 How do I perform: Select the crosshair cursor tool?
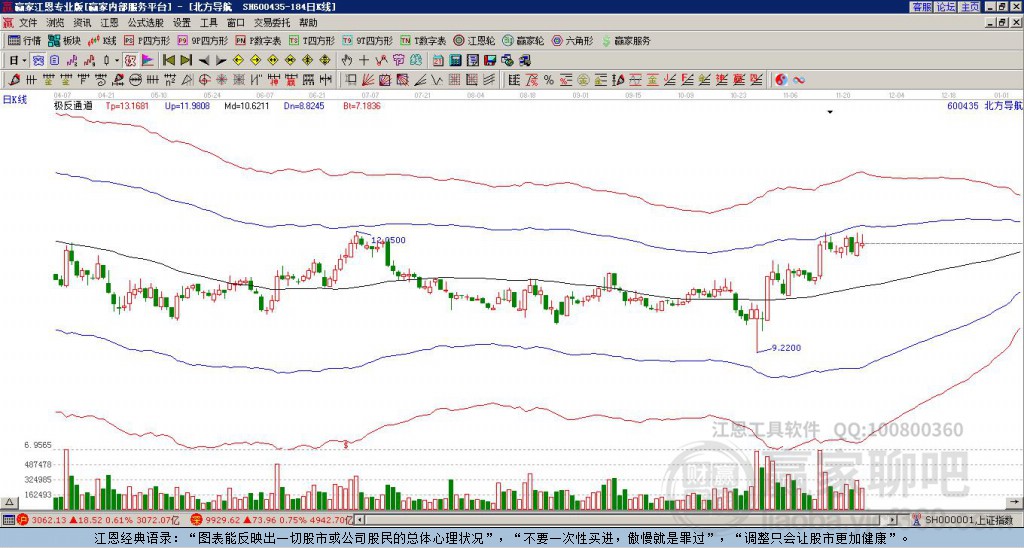click(x=364, y=61)
